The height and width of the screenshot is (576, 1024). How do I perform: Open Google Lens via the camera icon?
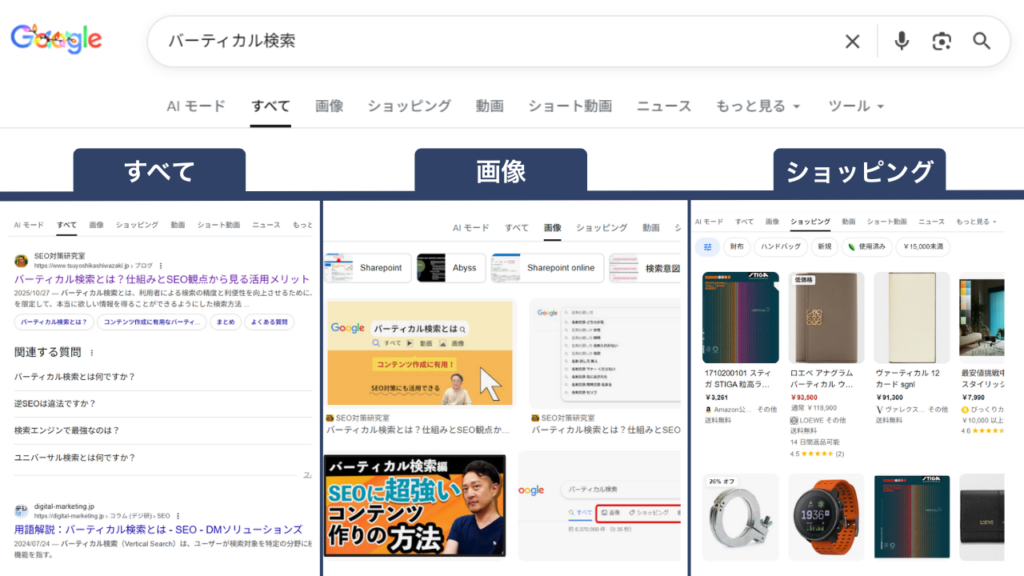click(x=941, y=41)
